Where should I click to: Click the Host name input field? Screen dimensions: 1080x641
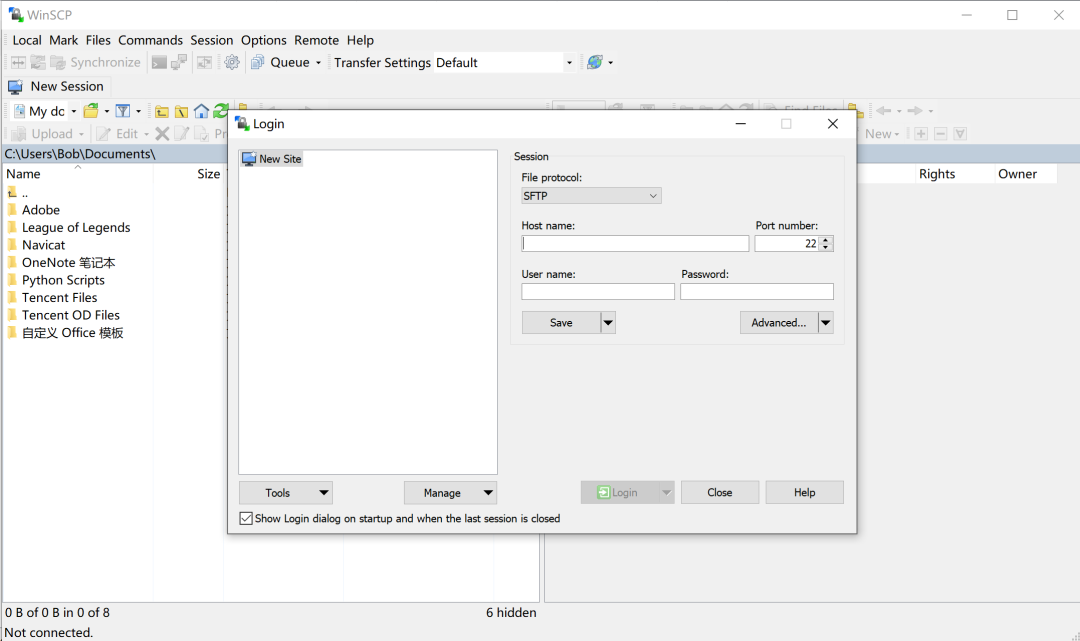635,244
